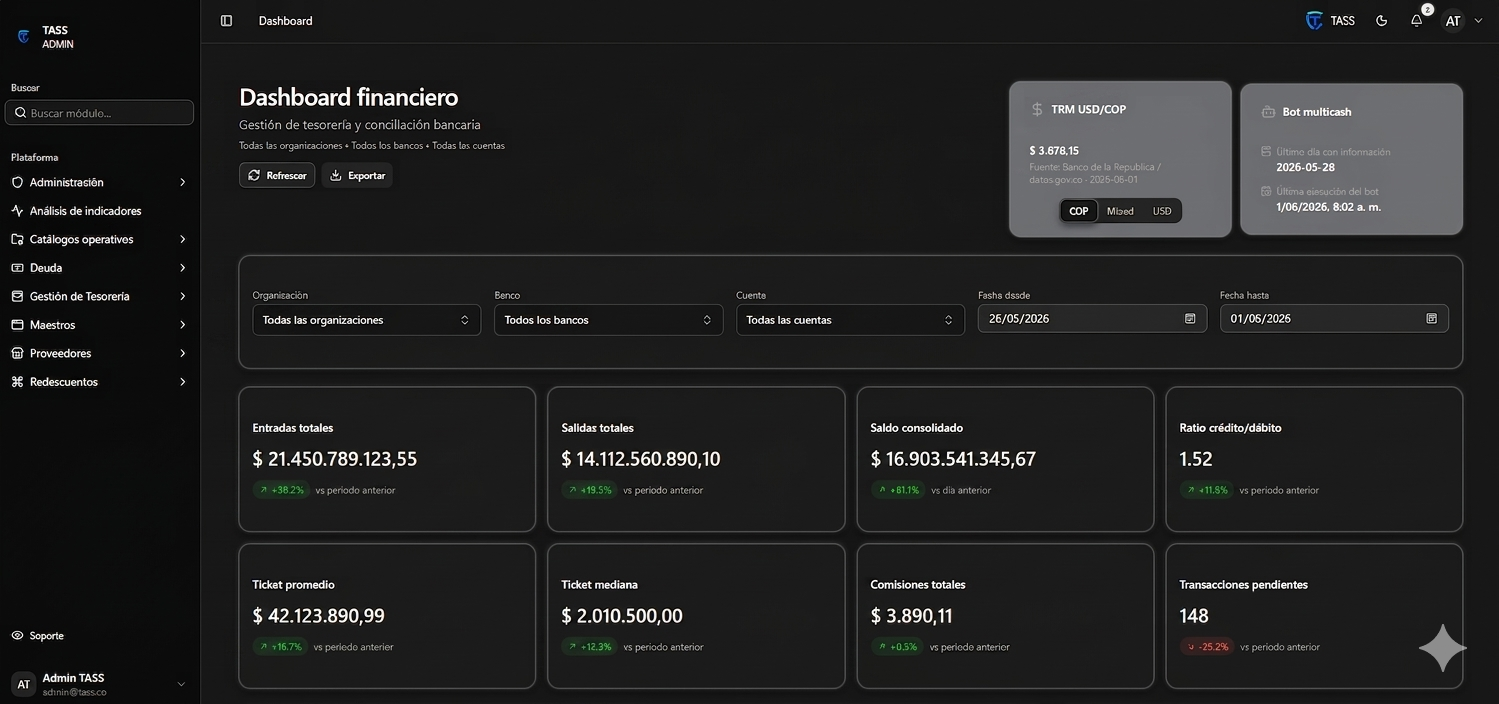Click Ratio crédito/débito value 1.52
Image resolution: width=1499 pixels, height=704 pixels.
pos(1196,459)
